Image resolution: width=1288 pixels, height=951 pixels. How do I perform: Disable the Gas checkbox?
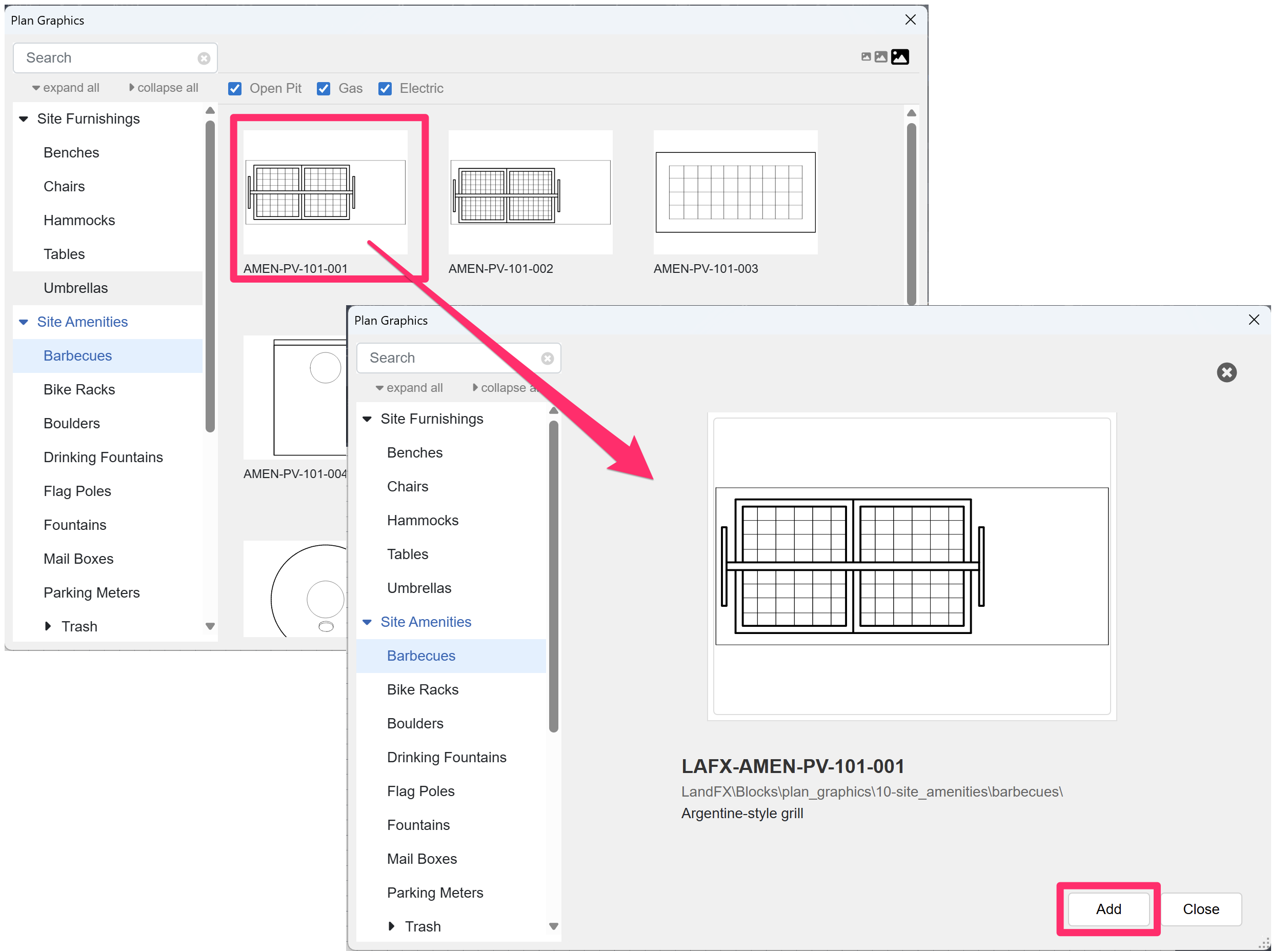pos(324,88)
